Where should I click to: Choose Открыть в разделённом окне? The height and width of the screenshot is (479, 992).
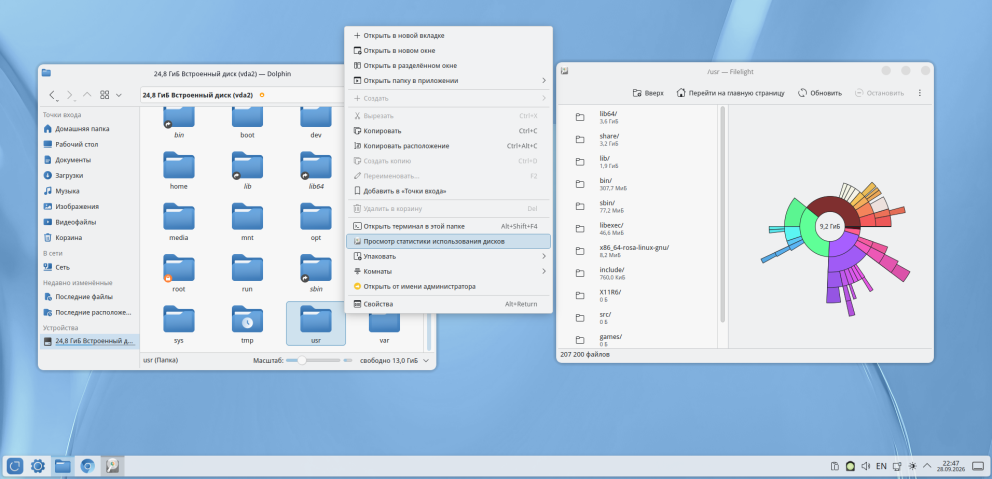pyautogui.click(x=449, y=66)
